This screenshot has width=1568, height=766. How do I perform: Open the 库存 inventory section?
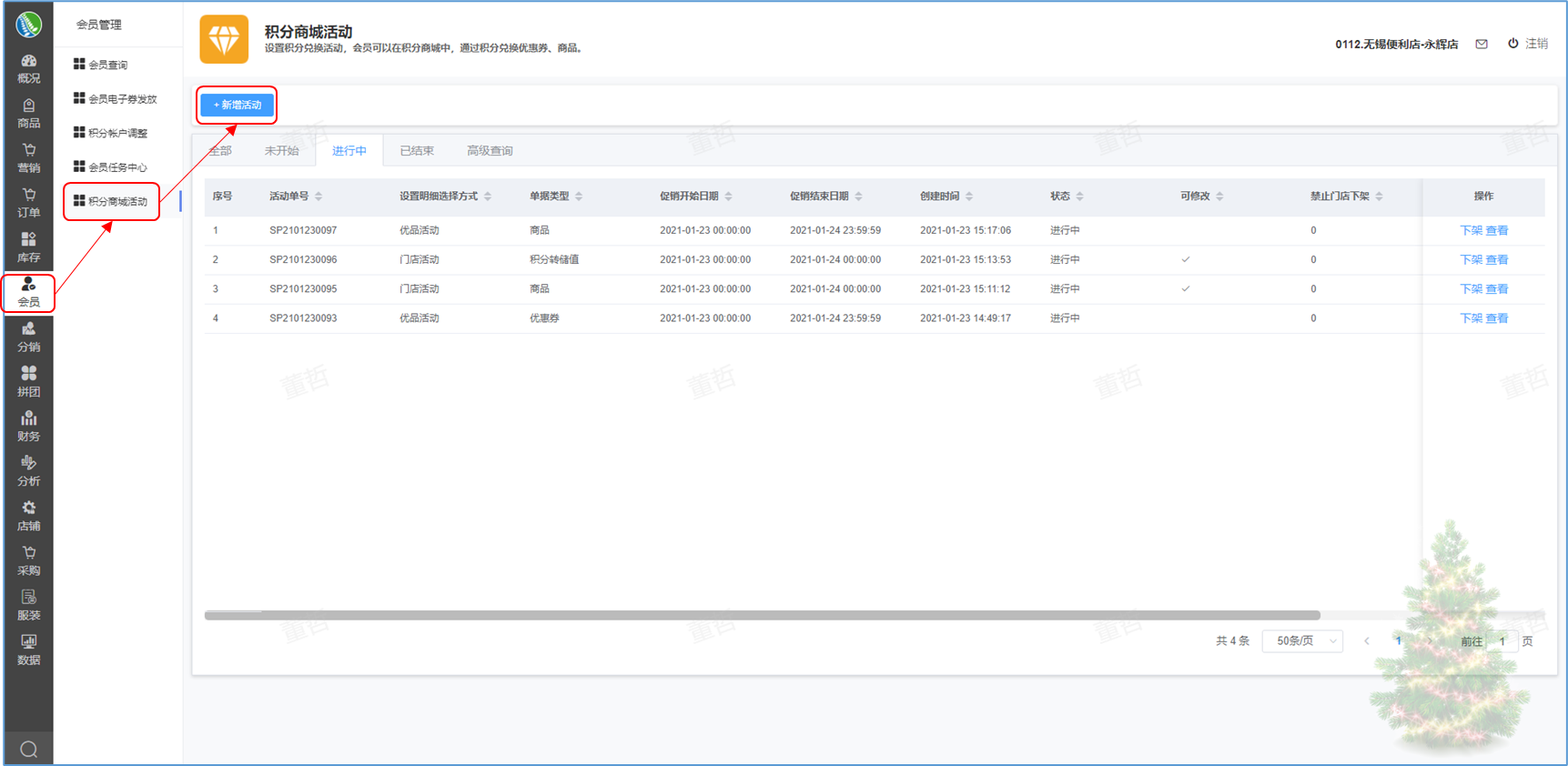click(28, 247)
